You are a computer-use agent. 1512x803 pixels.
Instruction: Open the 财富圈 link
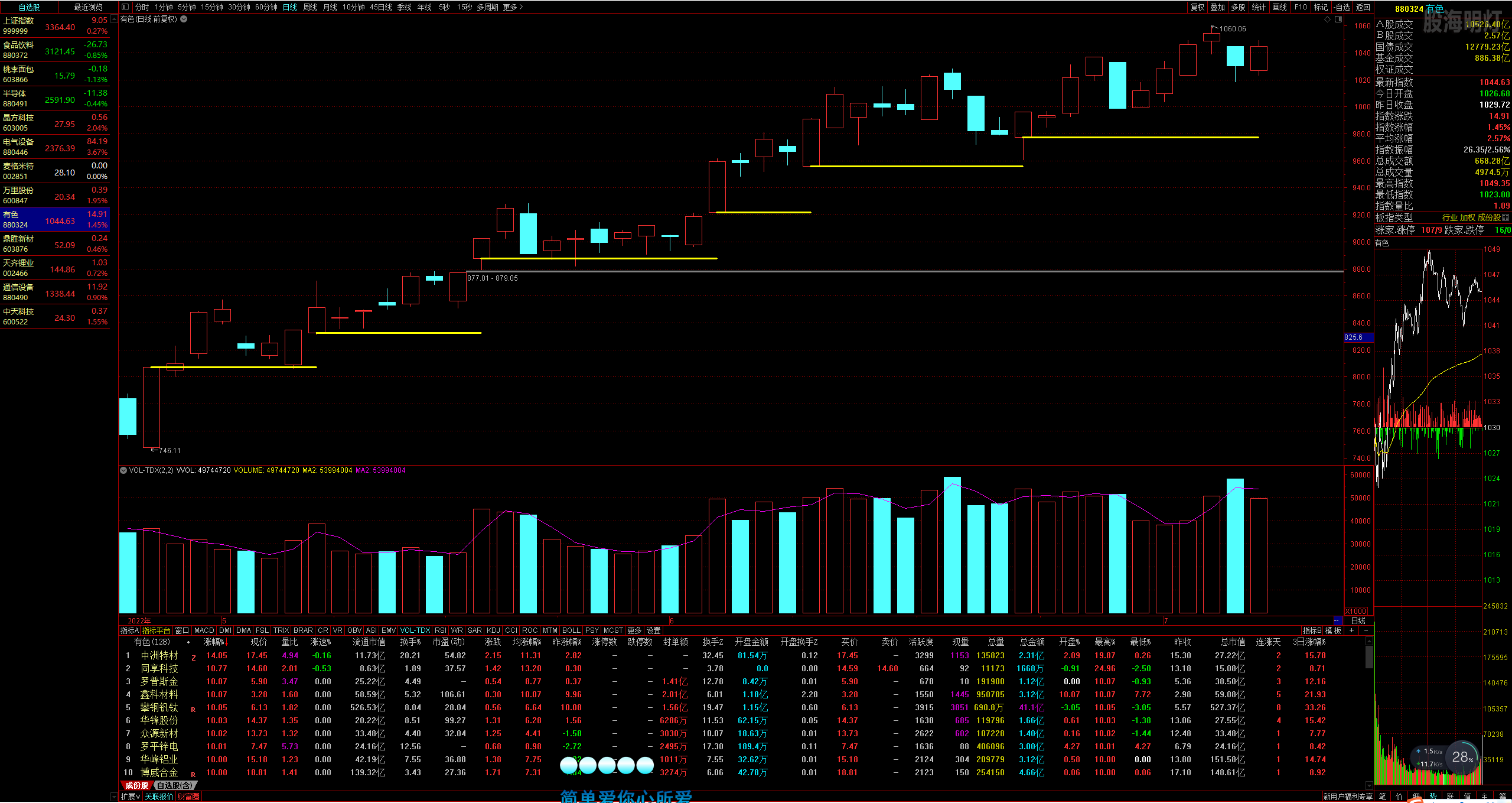tap(189, 797)
